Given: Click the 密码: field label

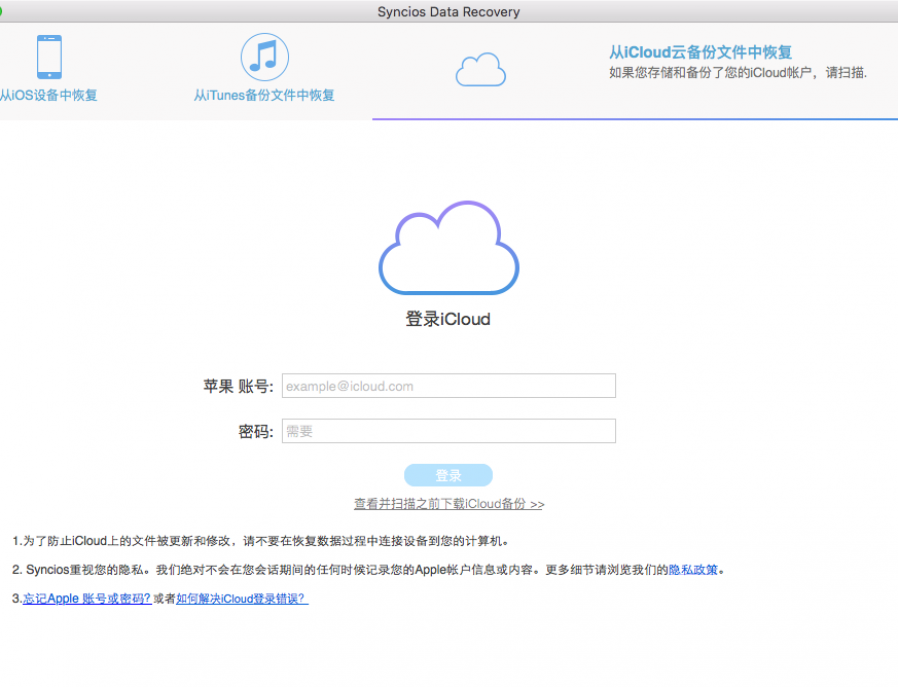Looking at the screenshot, I should [x=256, y=432].
